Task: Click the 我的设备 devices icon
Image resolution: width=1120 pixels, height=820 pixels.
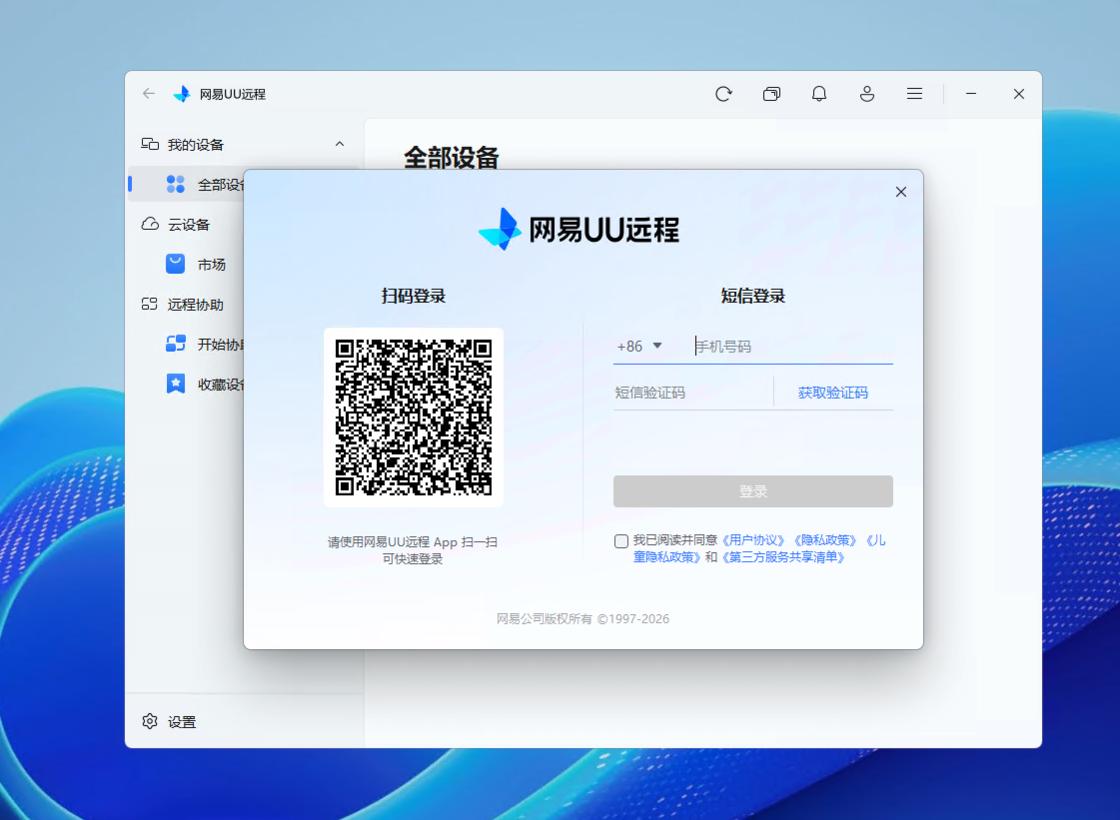Action: 150,144
